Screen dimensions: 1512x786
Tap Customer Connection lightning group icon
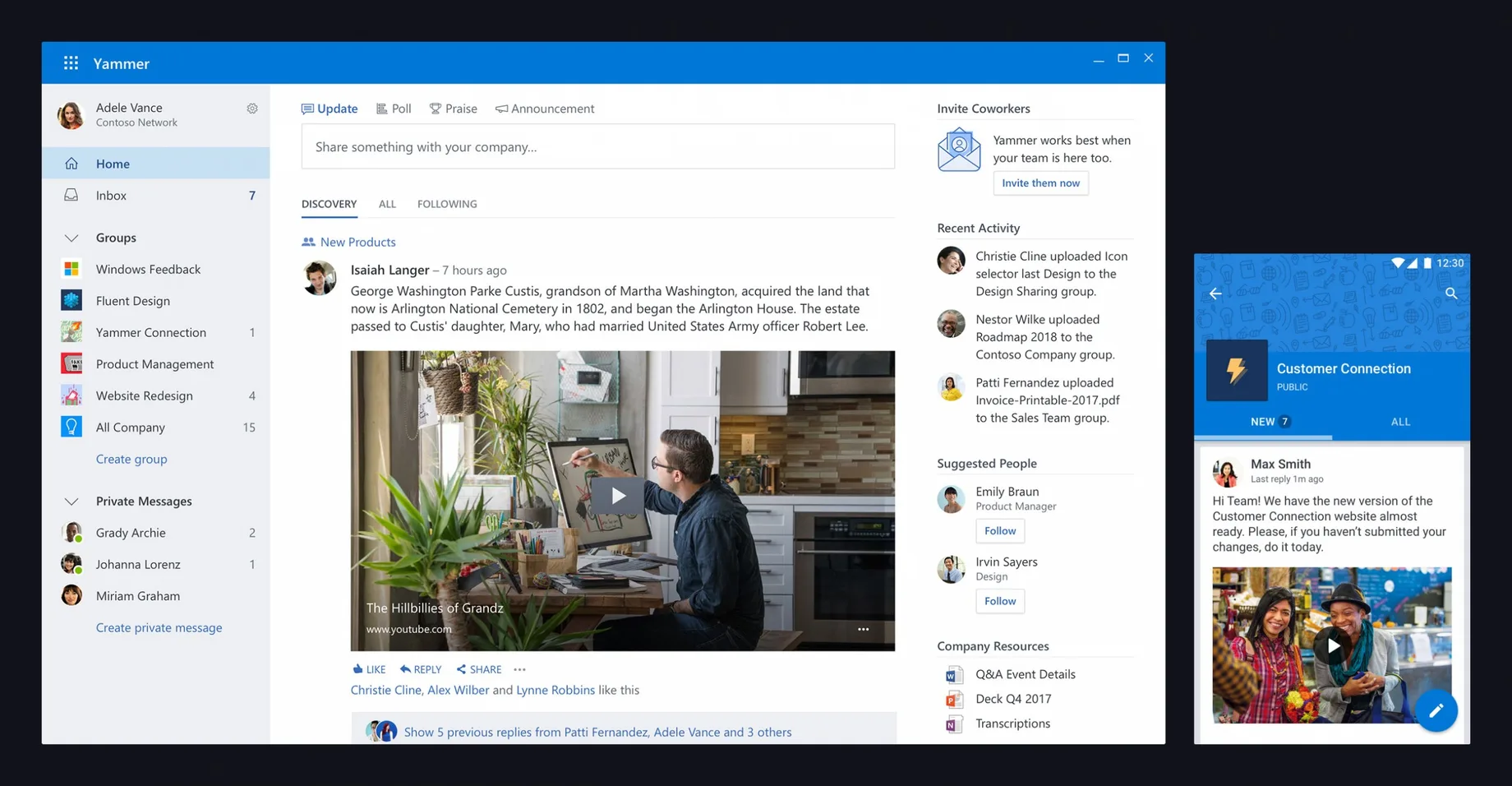pyautogui.click(x=1237, y=371)
